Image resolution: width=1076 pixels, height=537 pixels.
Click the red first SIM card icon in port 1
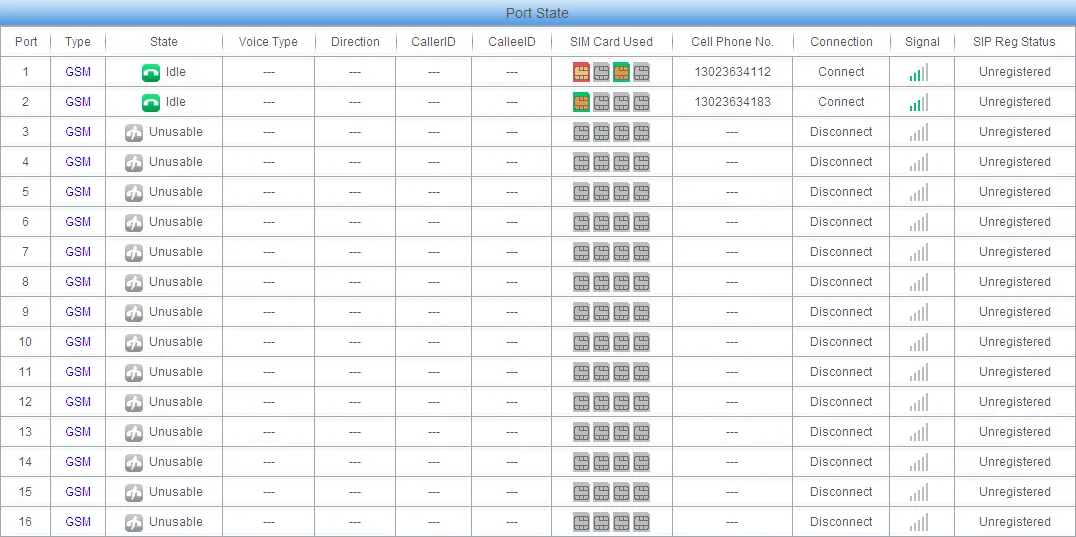581,72
